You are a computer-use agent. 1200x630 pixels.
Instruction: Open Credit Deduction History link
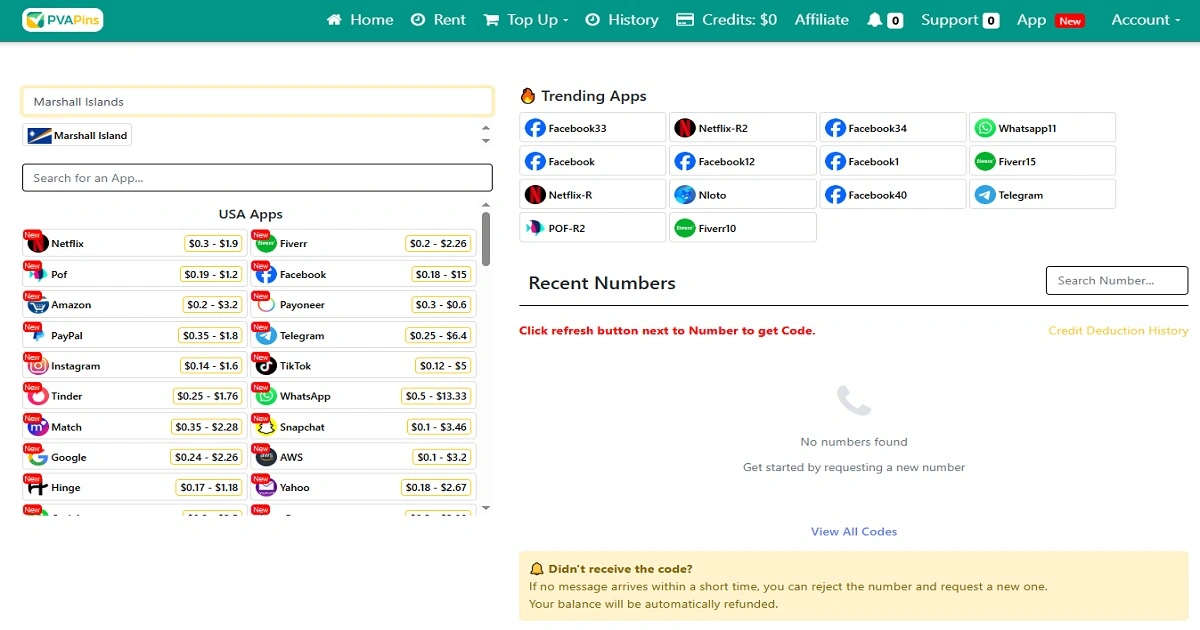point(1118,331)
